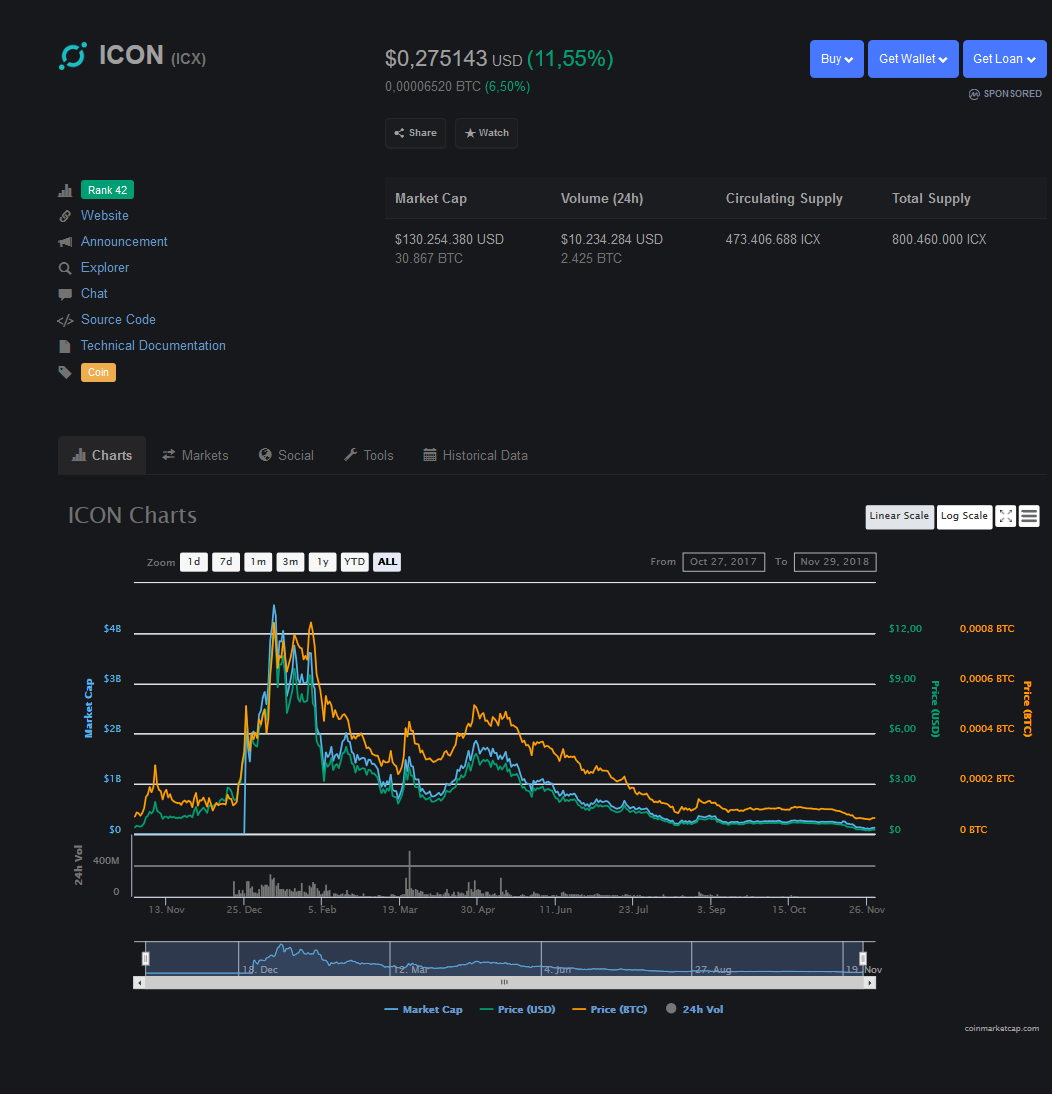Switch to the Social tab
The width and height of the screenshot is (1052, 1094).
tap(286, 456)
